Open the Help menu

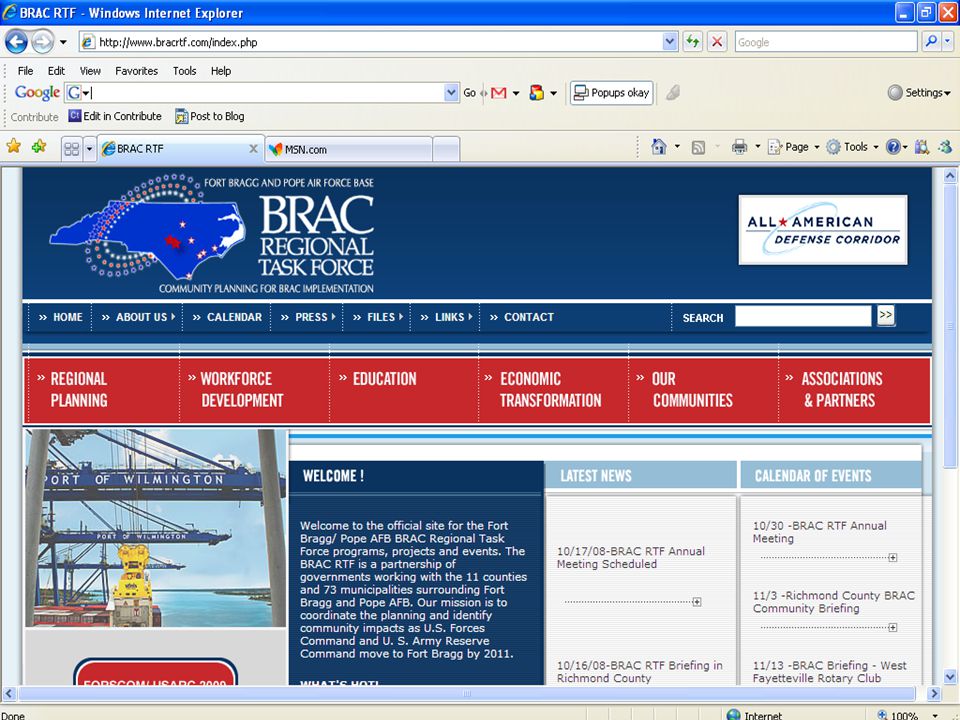point(221,71)
